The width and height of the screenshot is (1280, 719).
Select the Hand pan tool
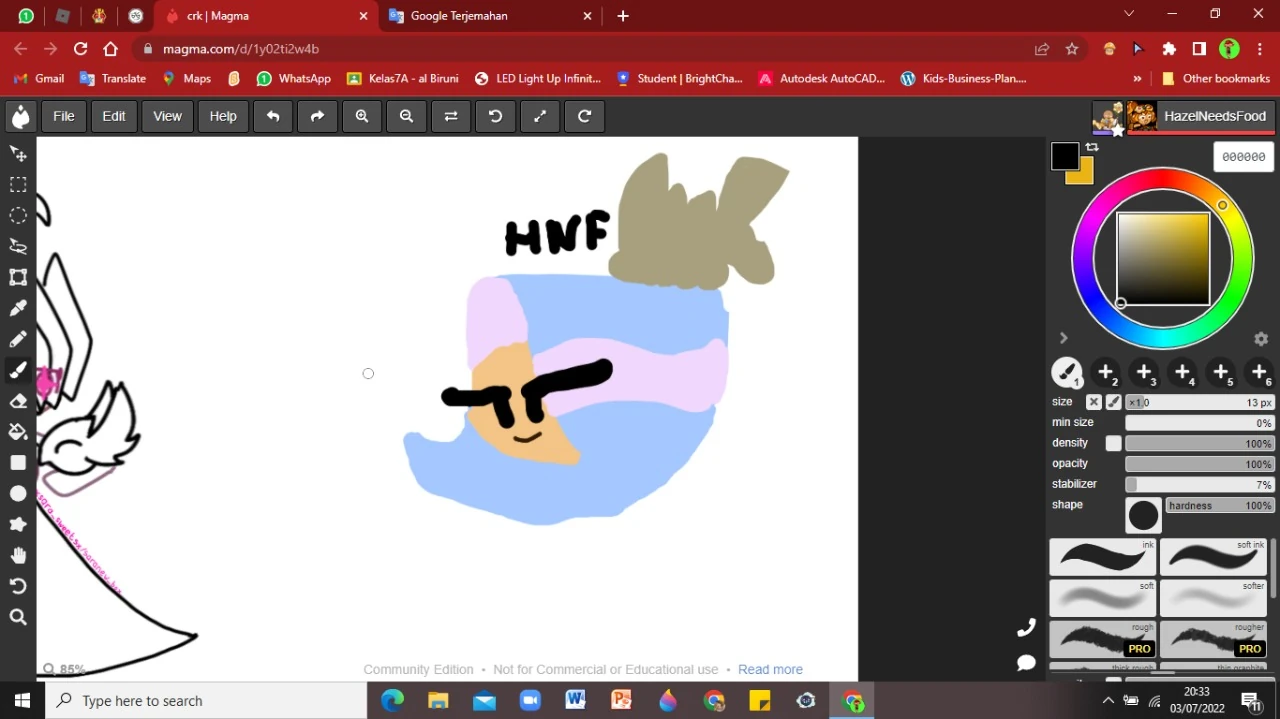[x=18, y=555]
